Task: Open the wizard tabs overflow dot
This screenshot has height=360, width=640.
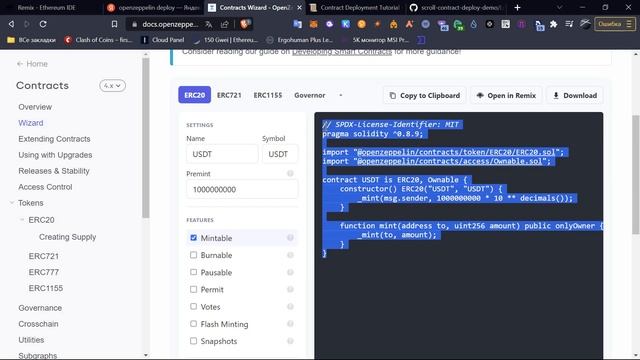Action: point(340,95)
